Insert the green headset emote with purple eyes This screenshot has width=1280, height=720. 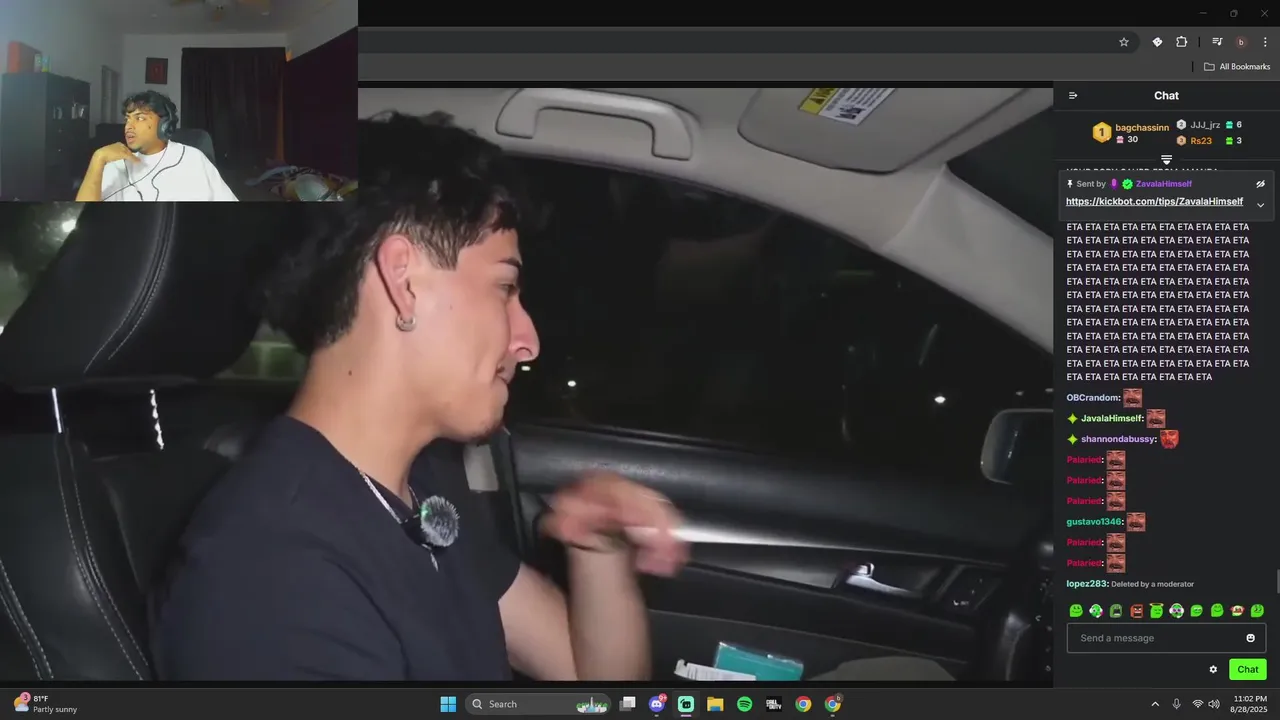[x=1177, y=610]
